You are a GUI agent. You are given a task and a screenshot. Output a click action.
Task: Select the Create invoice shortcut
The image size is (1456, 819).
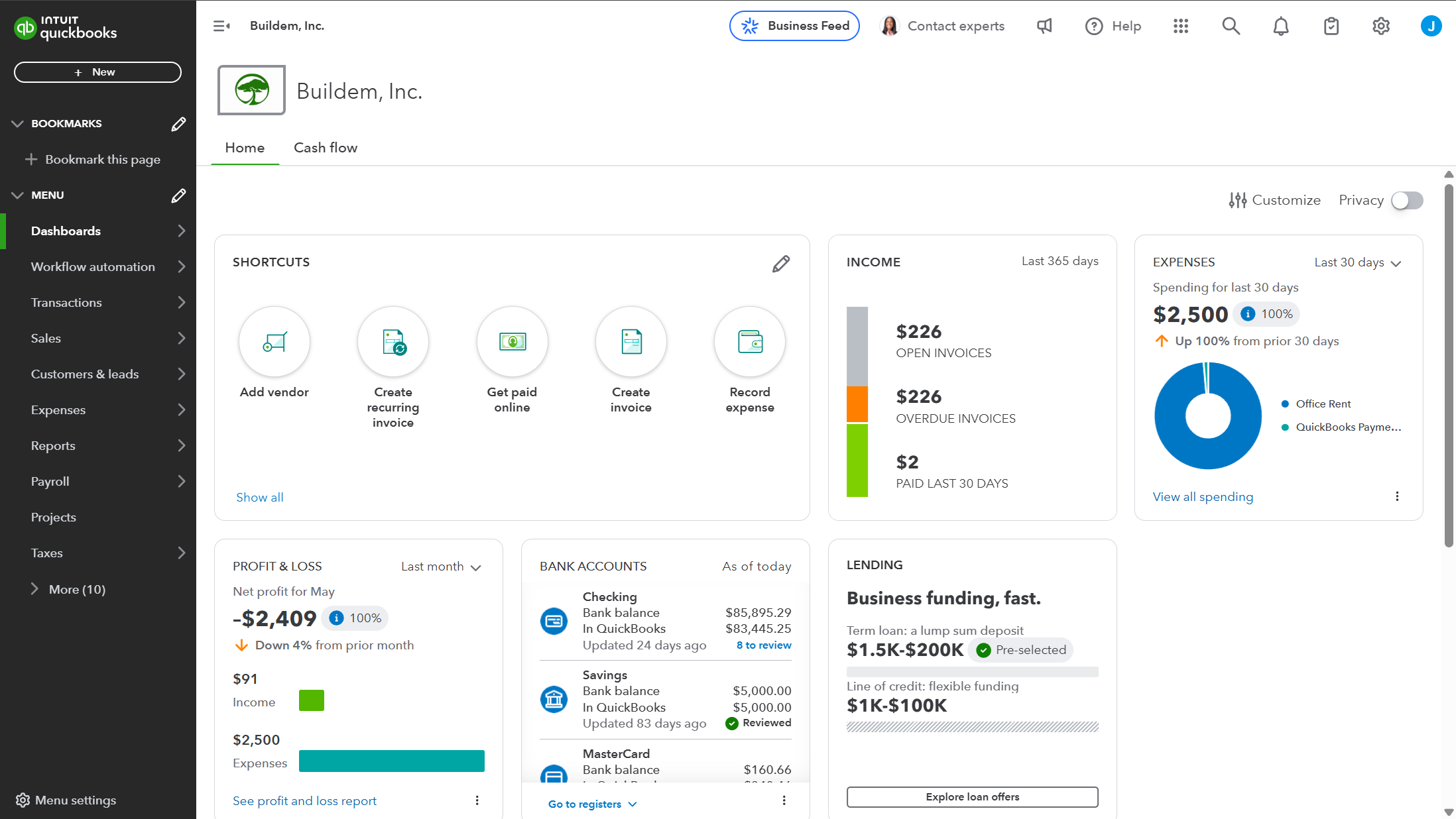tap(631, 341)
